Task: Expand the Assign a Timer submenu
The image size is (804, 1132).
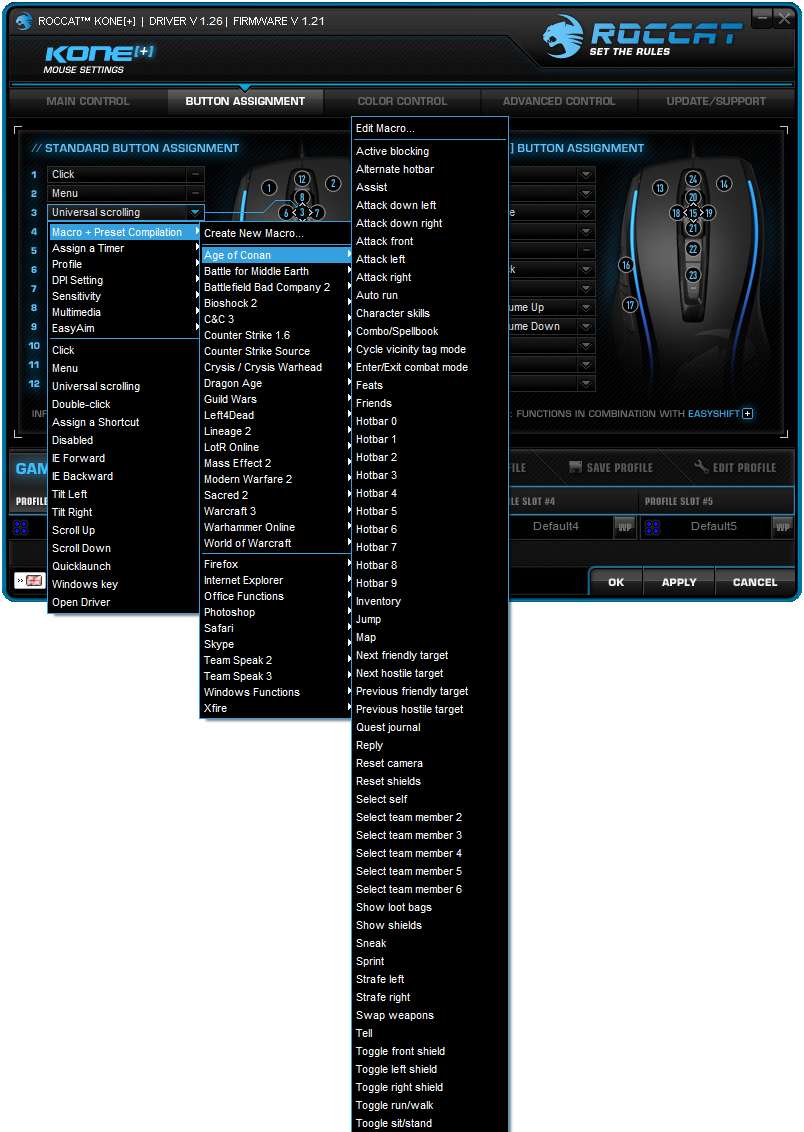Action: (123, 248)
